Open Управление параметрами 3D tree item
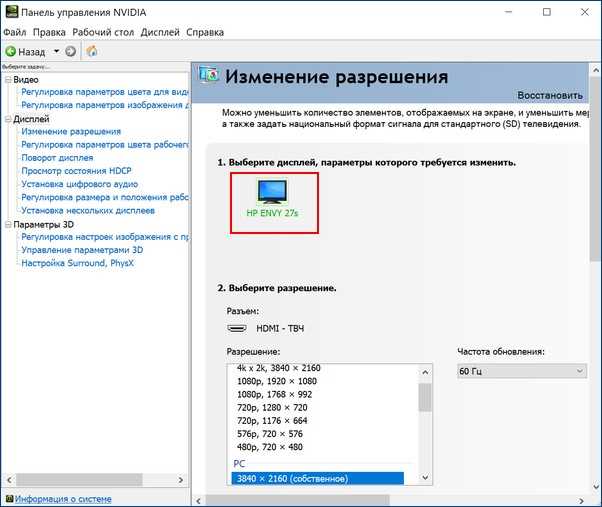602x507 pixels. pos(82,250)
